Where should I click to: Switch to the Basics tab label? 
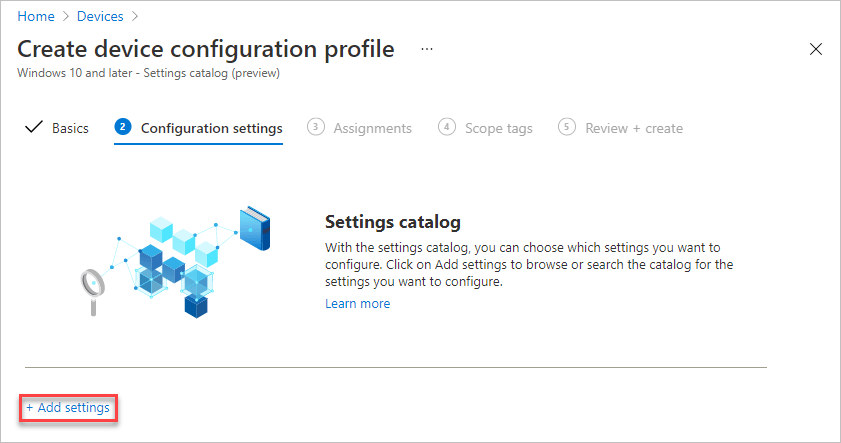[x=70, y=128]
